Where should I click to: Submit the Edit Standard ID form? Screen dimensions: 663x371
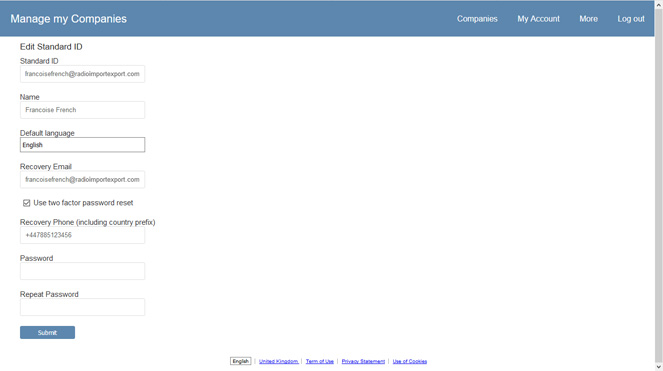pos(47,333)
